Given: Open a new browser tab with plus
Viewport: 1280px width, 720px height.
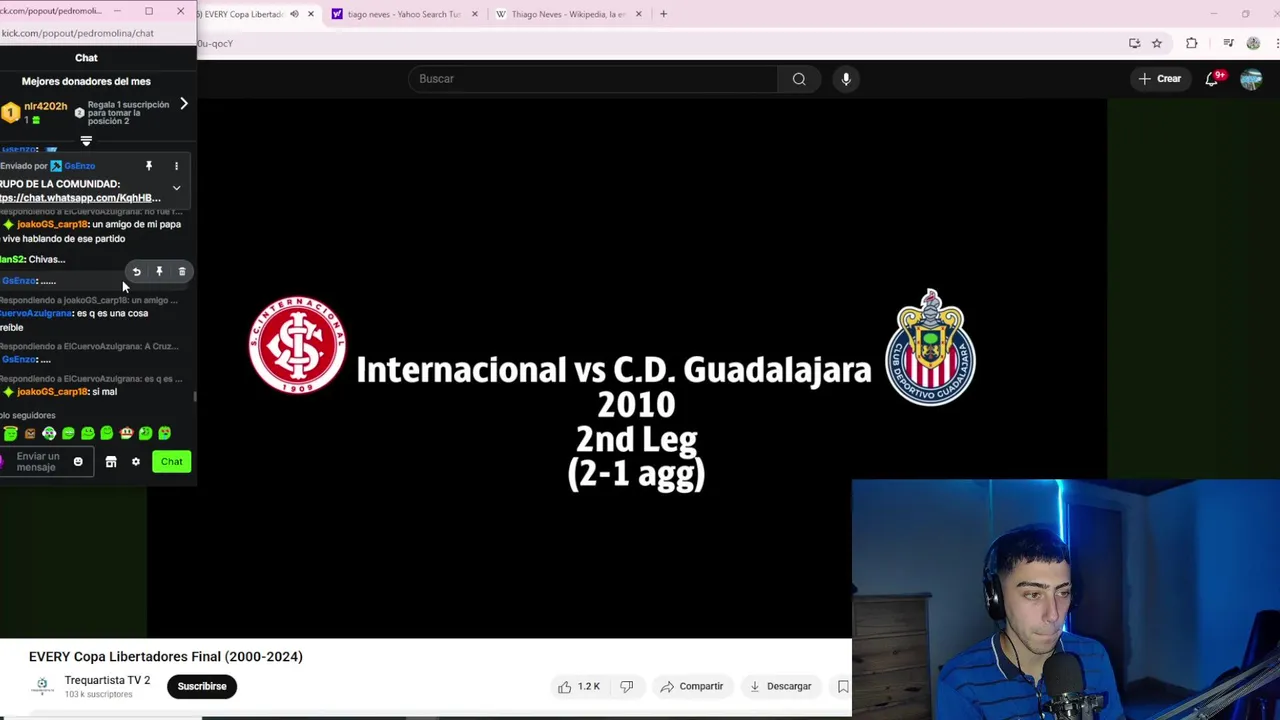Looking at the screenshot, I should click(663, 14).
